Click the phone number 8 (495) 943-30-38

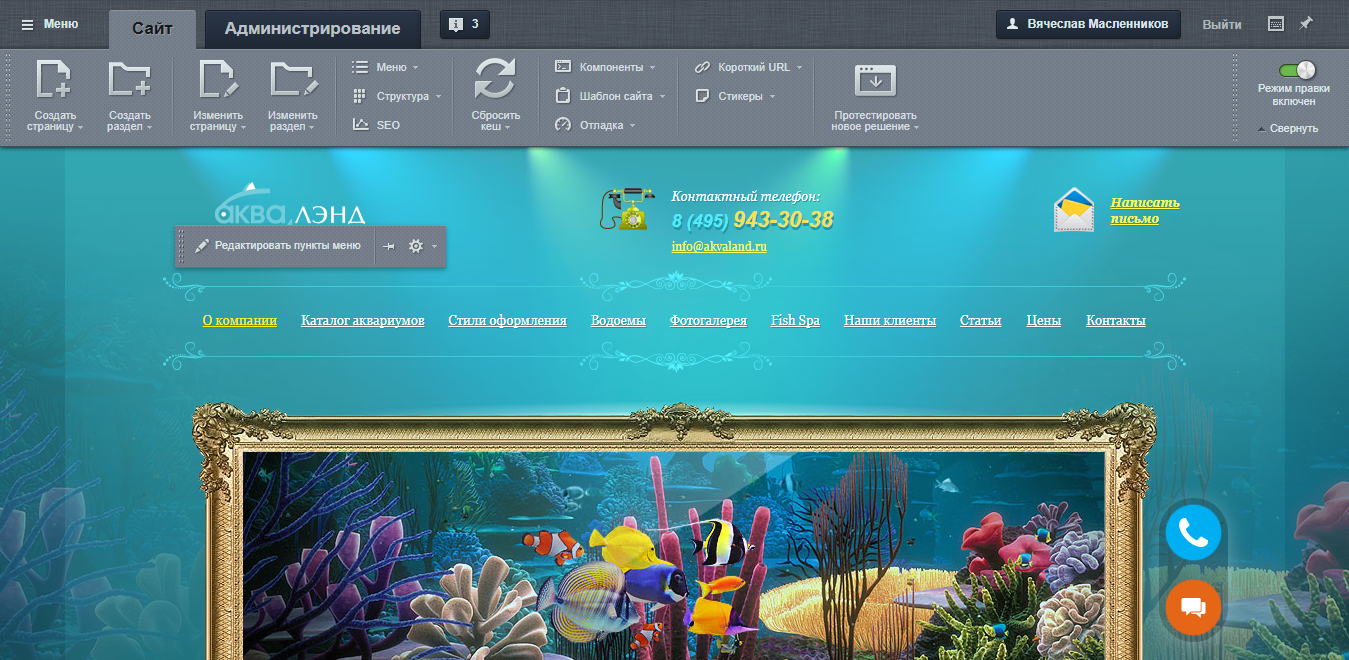[752, 220]
